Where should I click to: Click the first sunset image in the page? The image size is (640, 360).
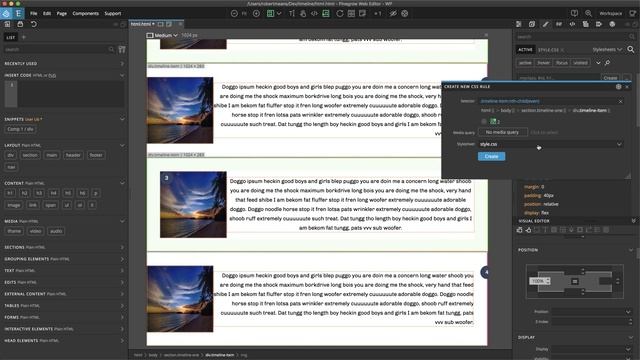[180, 110]
